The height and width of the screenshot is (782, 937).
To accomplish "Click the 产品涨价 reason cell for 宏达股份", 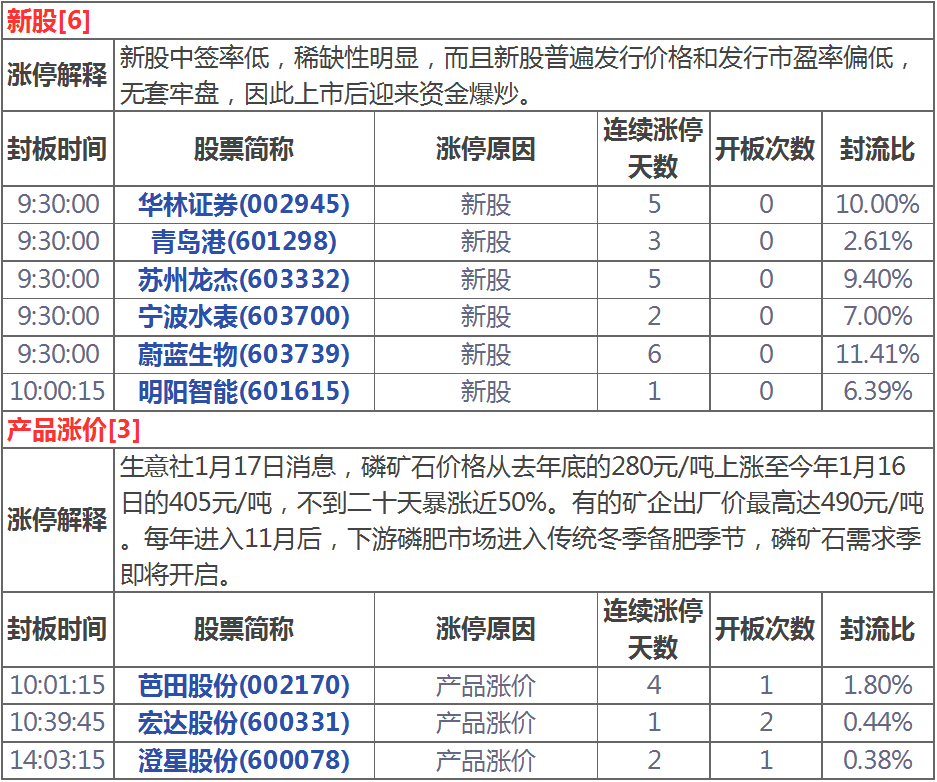I will [485, 722].
